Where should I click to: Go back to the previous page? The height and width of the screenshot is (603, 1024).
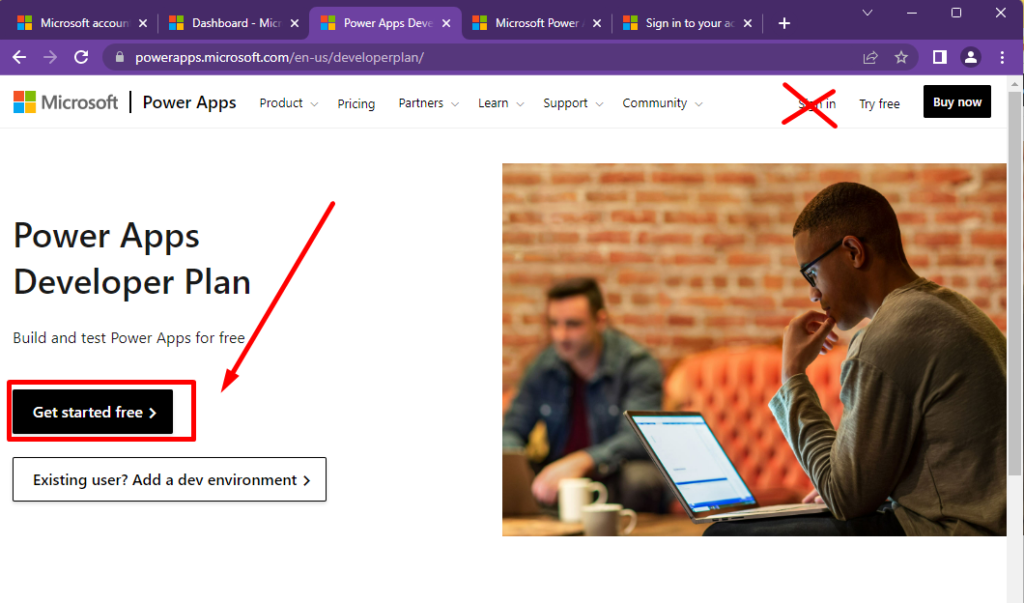[20, 57]
